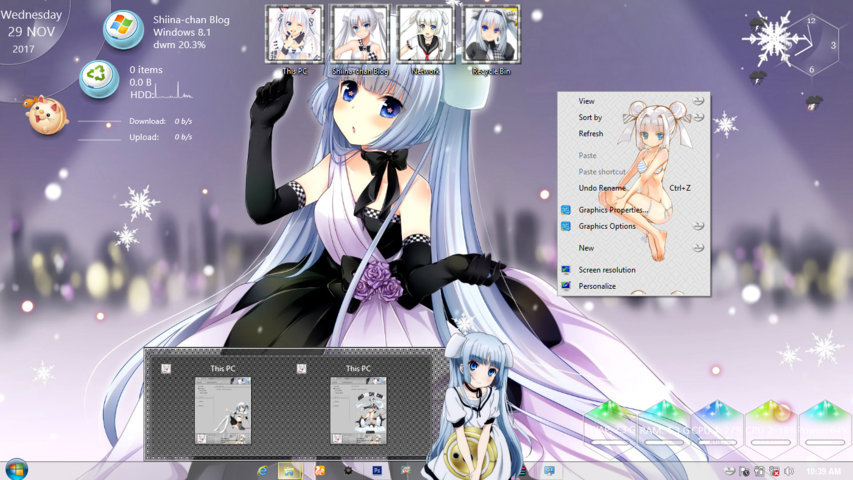
Task: Open Screen resolution from context menu
Action: tap(607, 269)
